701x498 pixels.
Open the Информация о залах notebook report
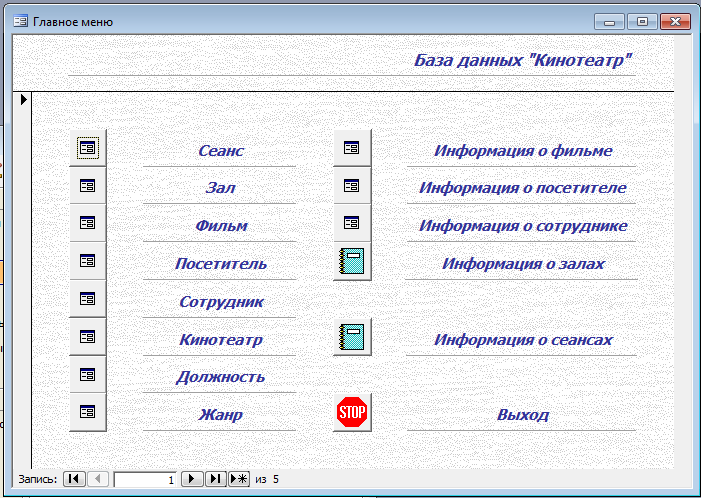pyautogui.click(x=352, y=261)
